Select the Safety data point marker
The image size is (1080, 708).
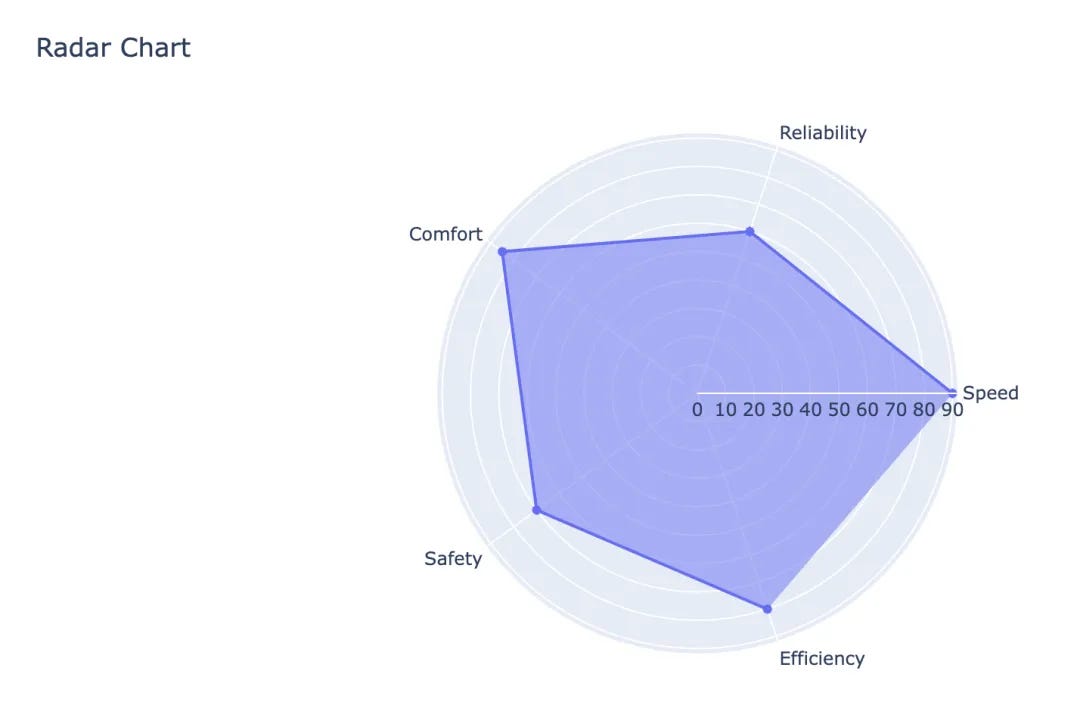coord(537,511)
